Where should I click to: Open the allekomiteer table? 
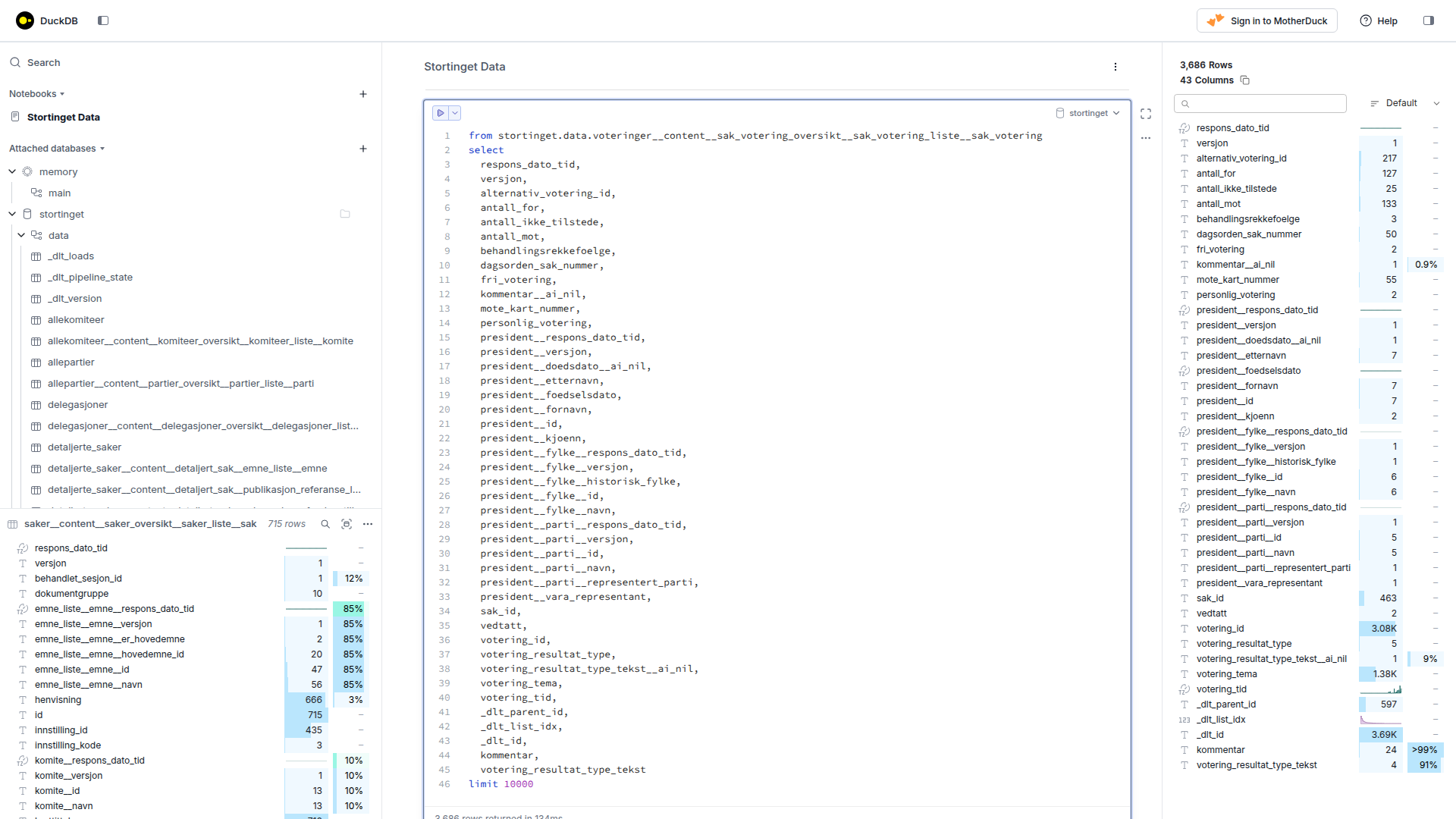(x=76, y=320)
